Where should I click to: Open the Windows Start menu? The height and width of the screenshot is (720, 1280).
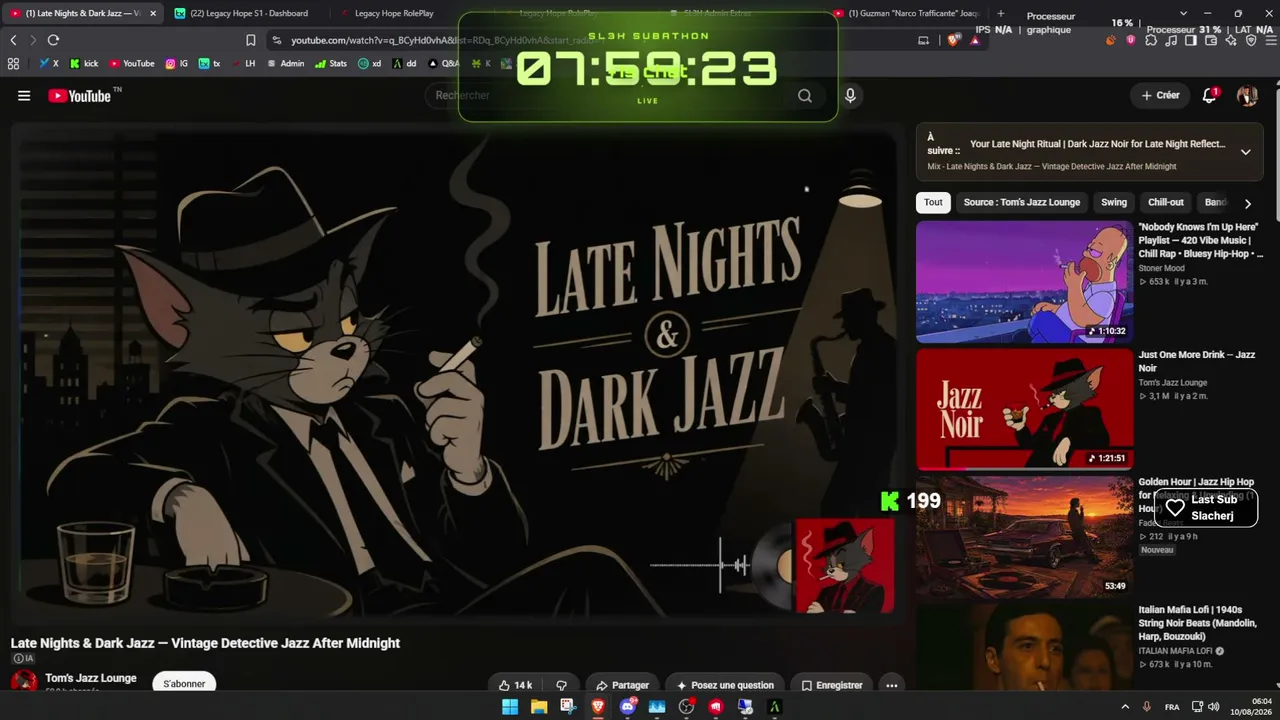[510, 707]
